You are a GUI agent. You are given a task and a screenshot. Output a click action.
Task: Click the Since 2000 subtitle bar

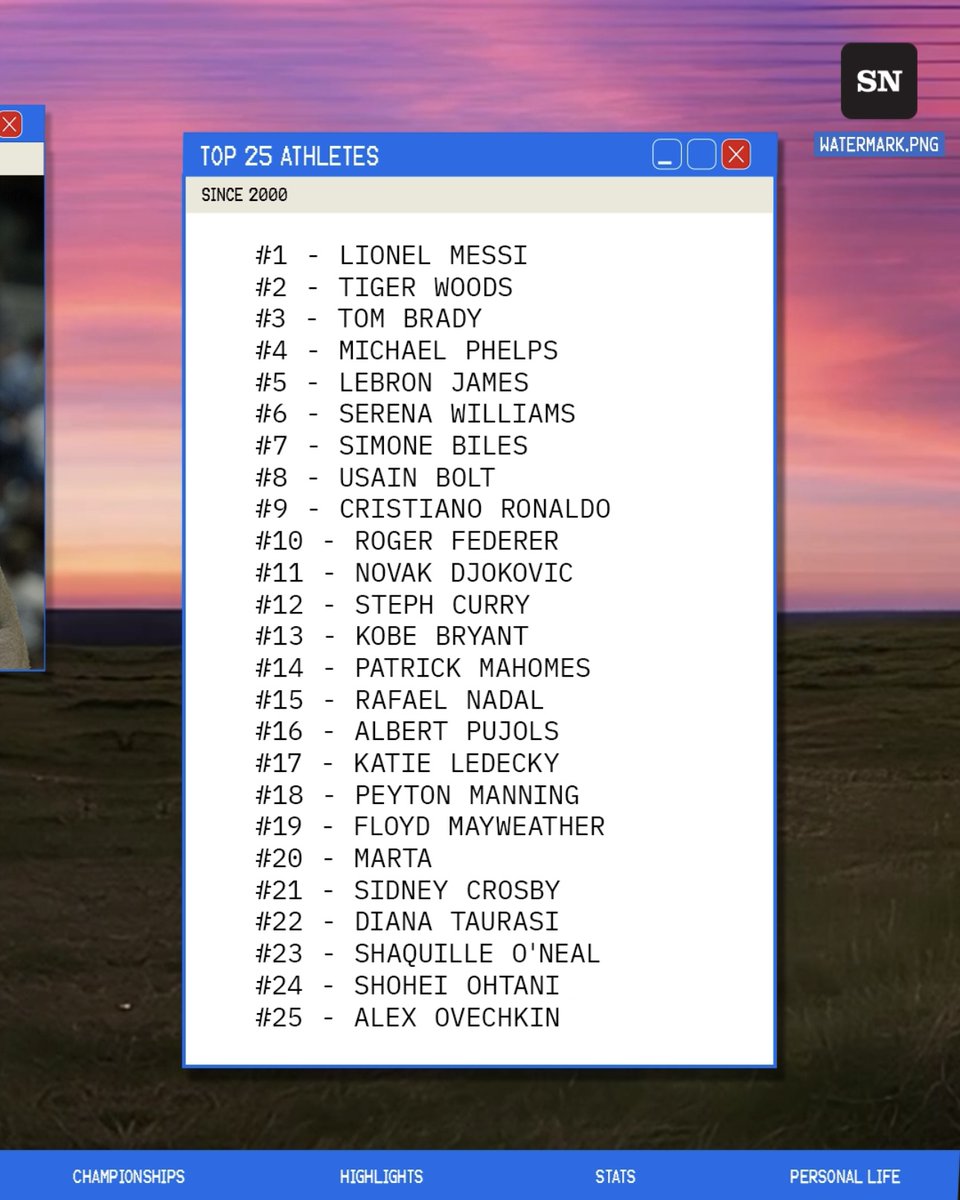[479, 195]
